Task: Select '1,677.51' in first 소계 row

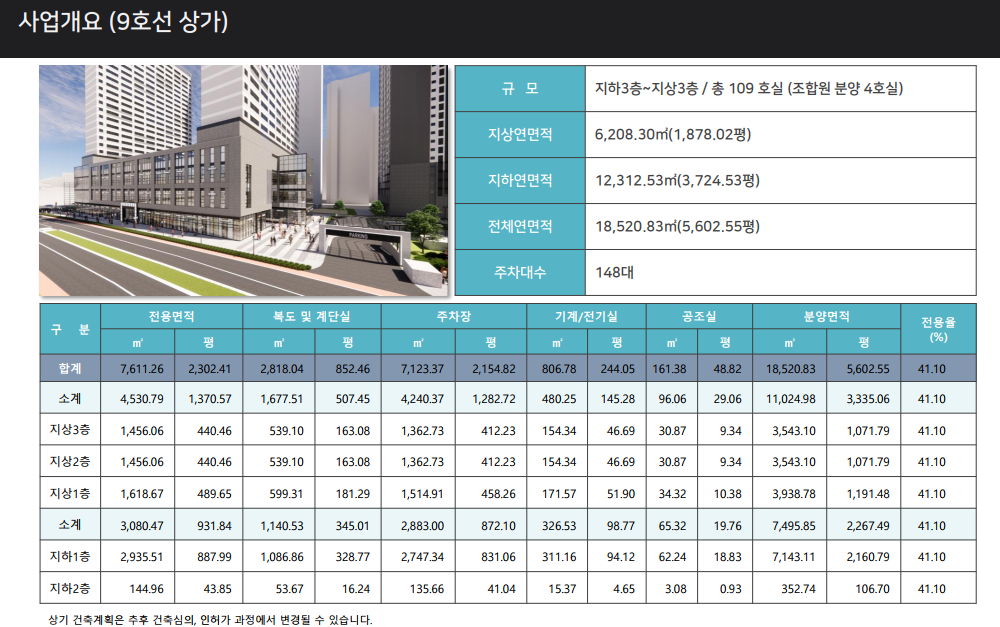Action: click(282, 399)
